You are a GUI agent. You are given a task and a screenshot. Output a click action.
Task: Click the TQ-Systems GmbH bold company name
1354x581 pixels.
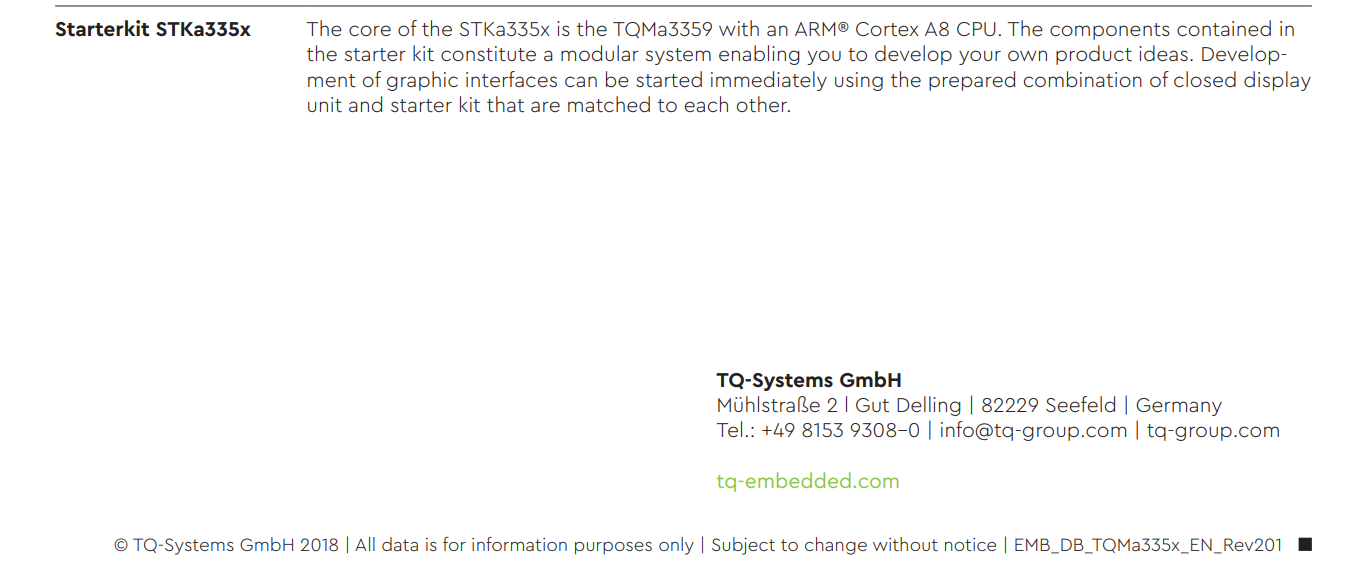(809, 380)
